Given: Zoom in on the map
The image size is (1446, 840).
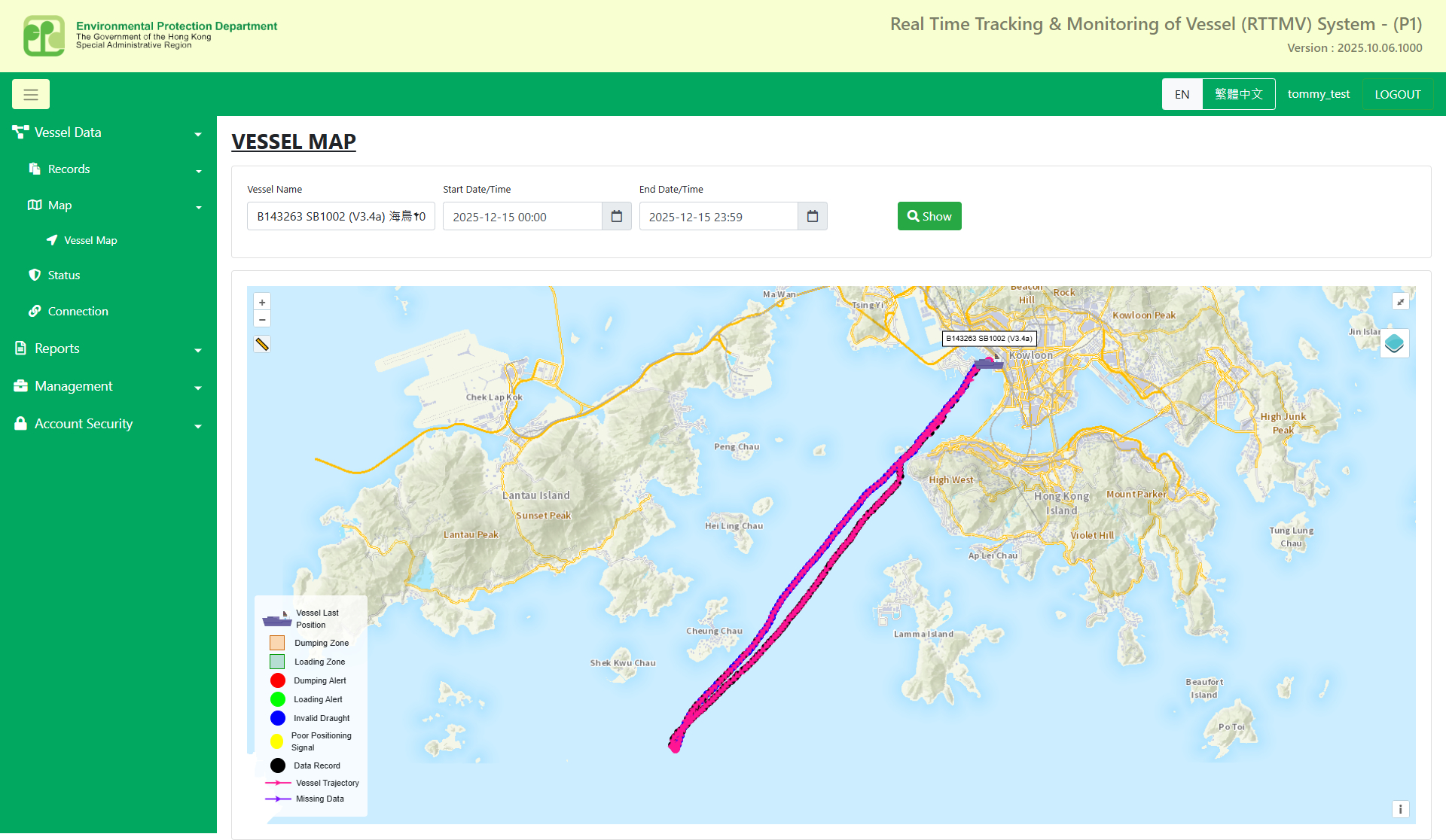Looking at the screenshot, I should point(262,303).
